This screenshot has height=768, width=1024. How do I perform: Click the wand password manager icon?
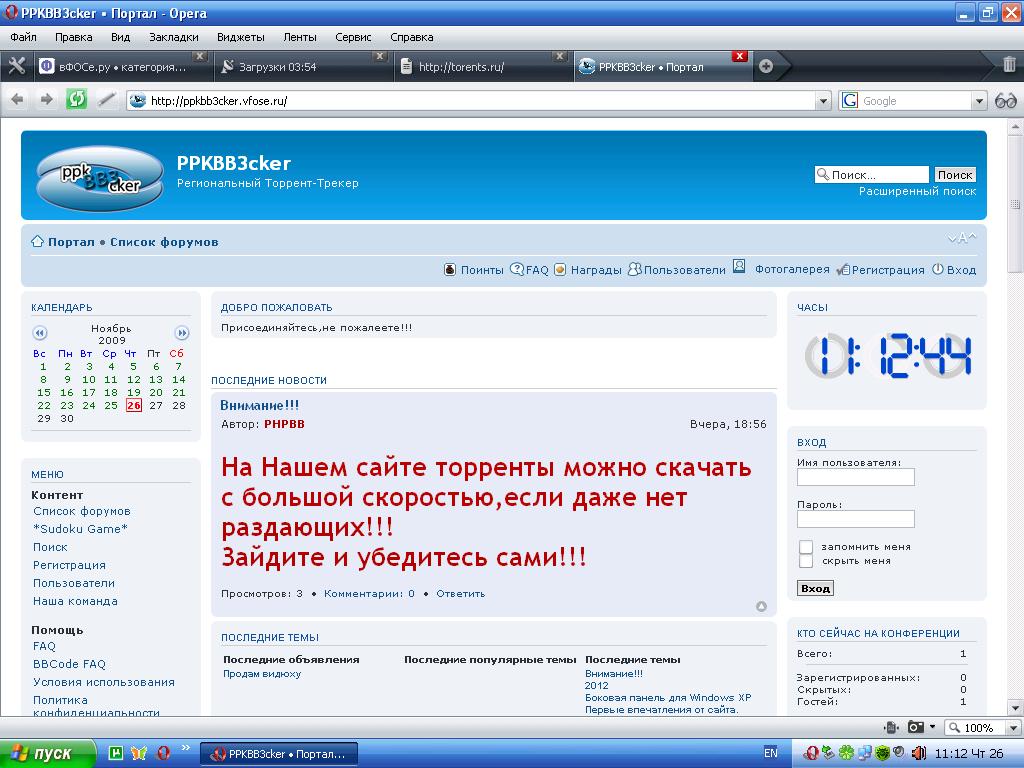coord(106,99)
